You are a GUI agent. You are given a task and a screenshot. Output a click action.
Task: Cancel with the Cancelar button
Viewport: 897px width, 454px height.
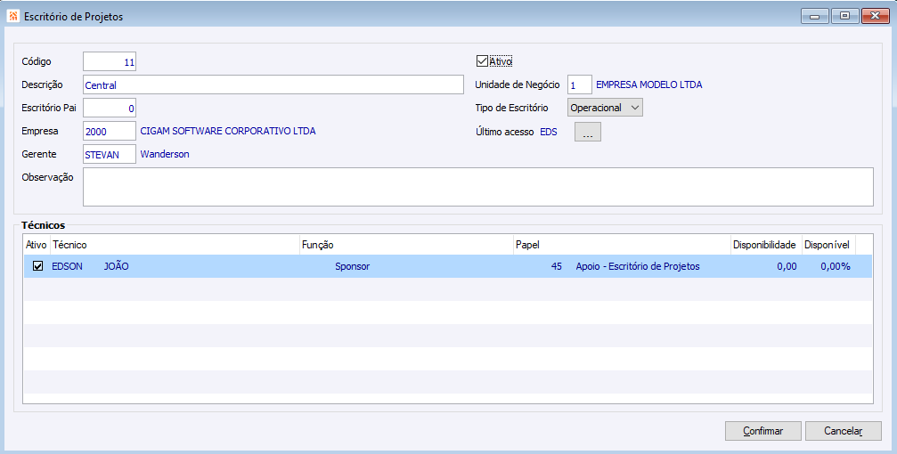[843, 431]
